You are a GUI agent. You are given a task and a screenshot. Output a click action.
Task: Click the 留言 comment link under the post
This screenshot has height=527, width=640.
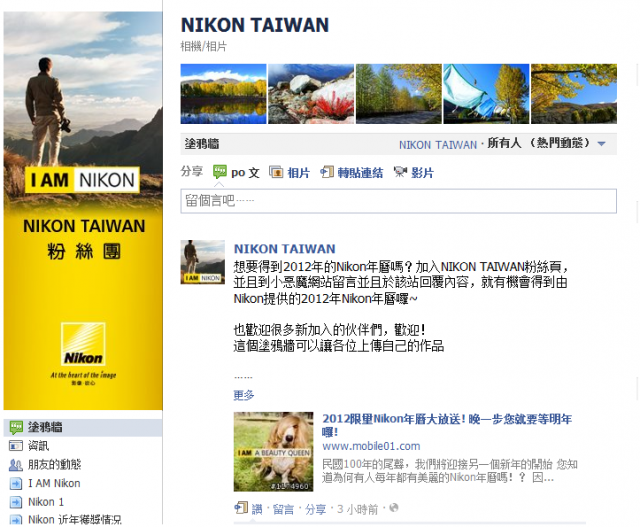click(283, 509)
